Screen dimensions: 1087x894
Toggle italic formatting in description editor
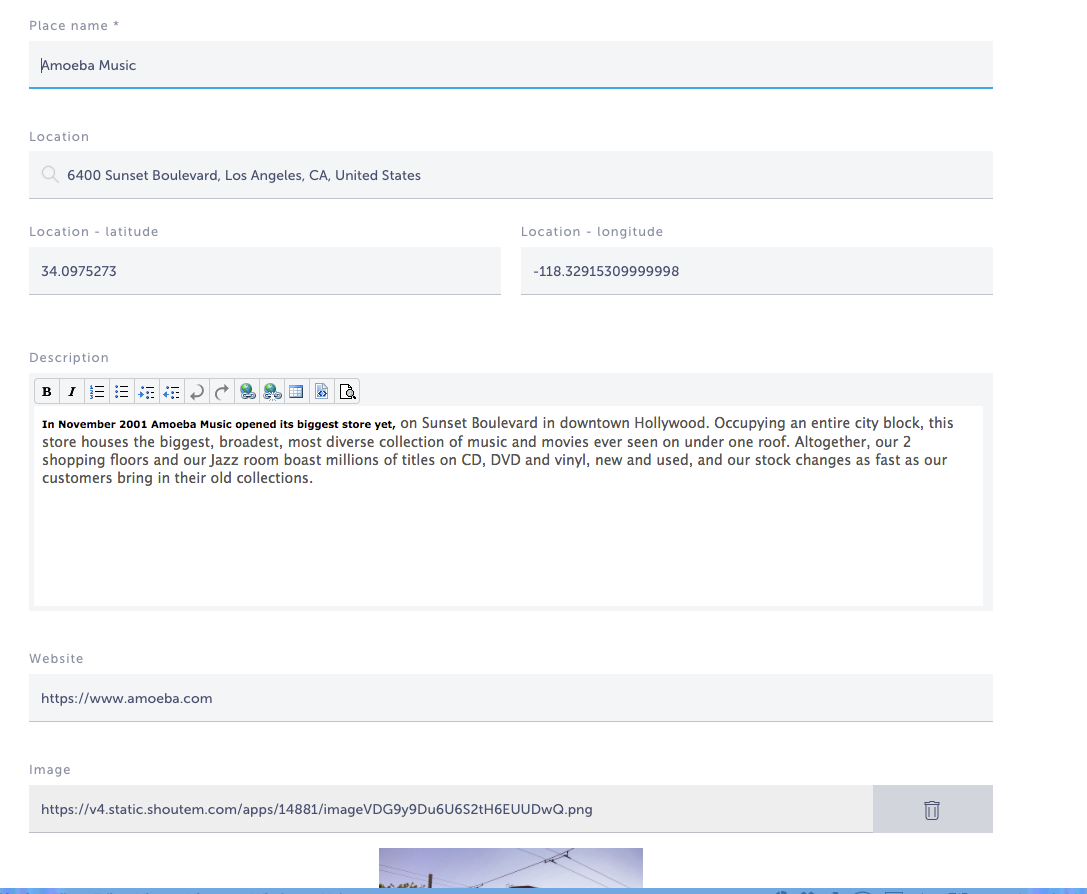click(71, 392)
